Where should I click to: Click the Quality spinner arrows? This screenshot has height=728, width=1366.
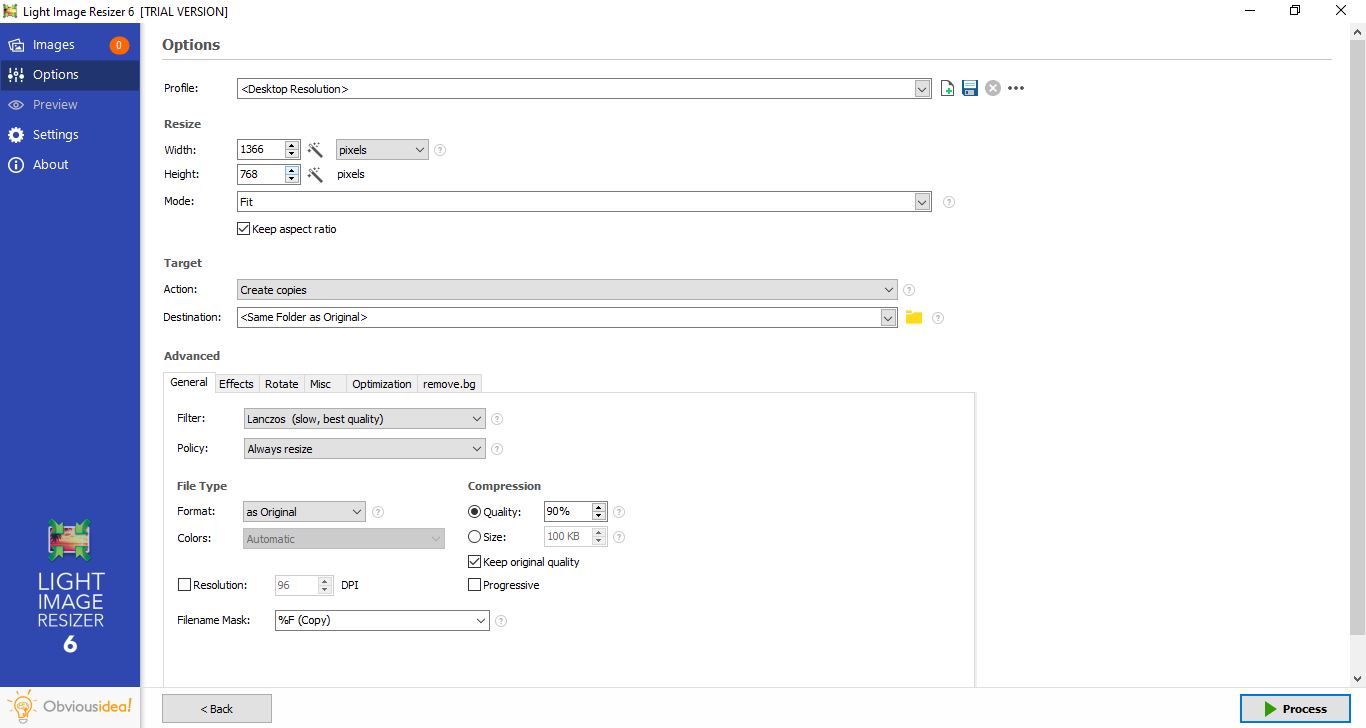599,512
